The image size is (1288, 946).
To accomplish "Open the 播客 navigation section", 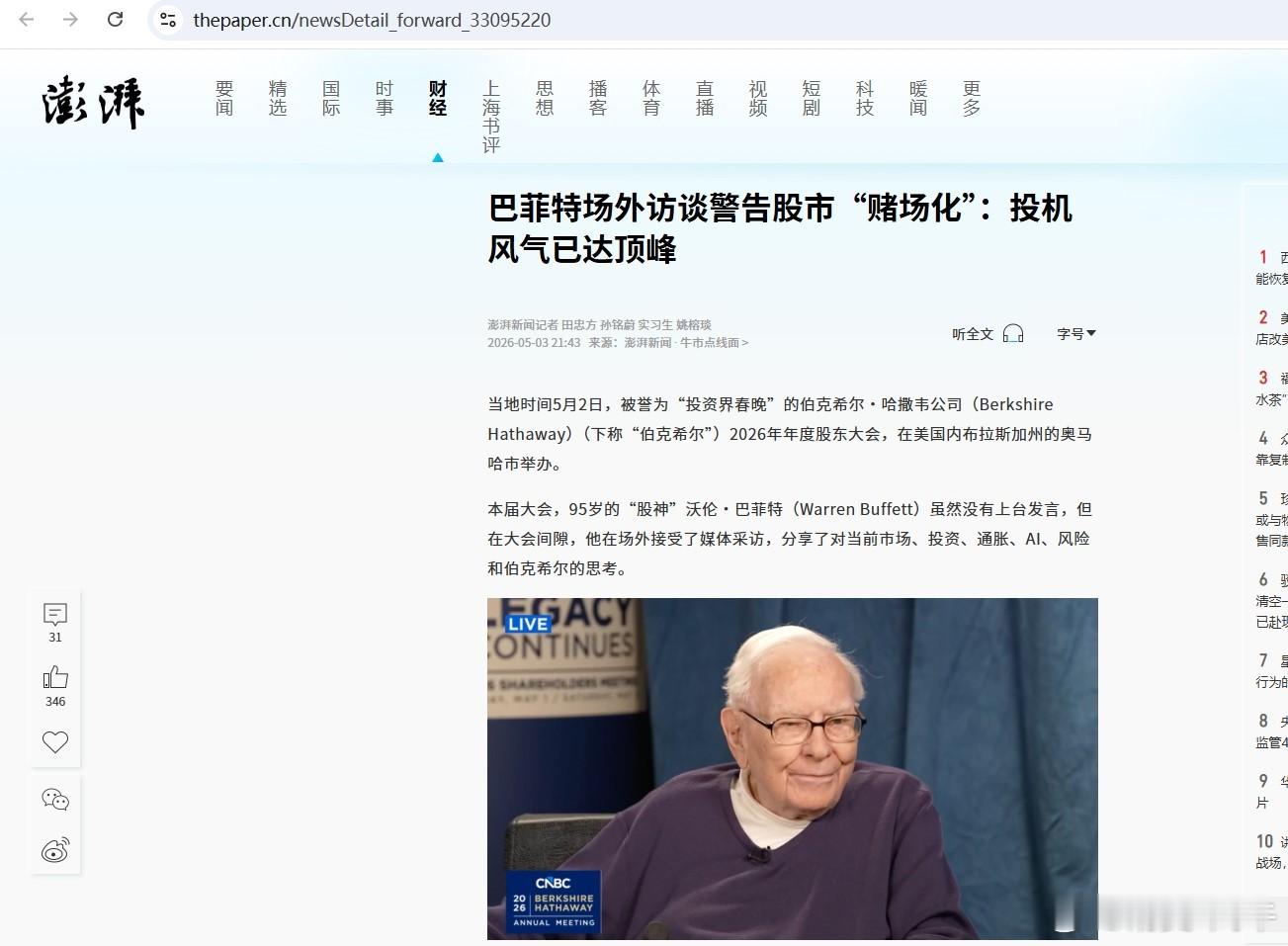I will tap(598, 99).
